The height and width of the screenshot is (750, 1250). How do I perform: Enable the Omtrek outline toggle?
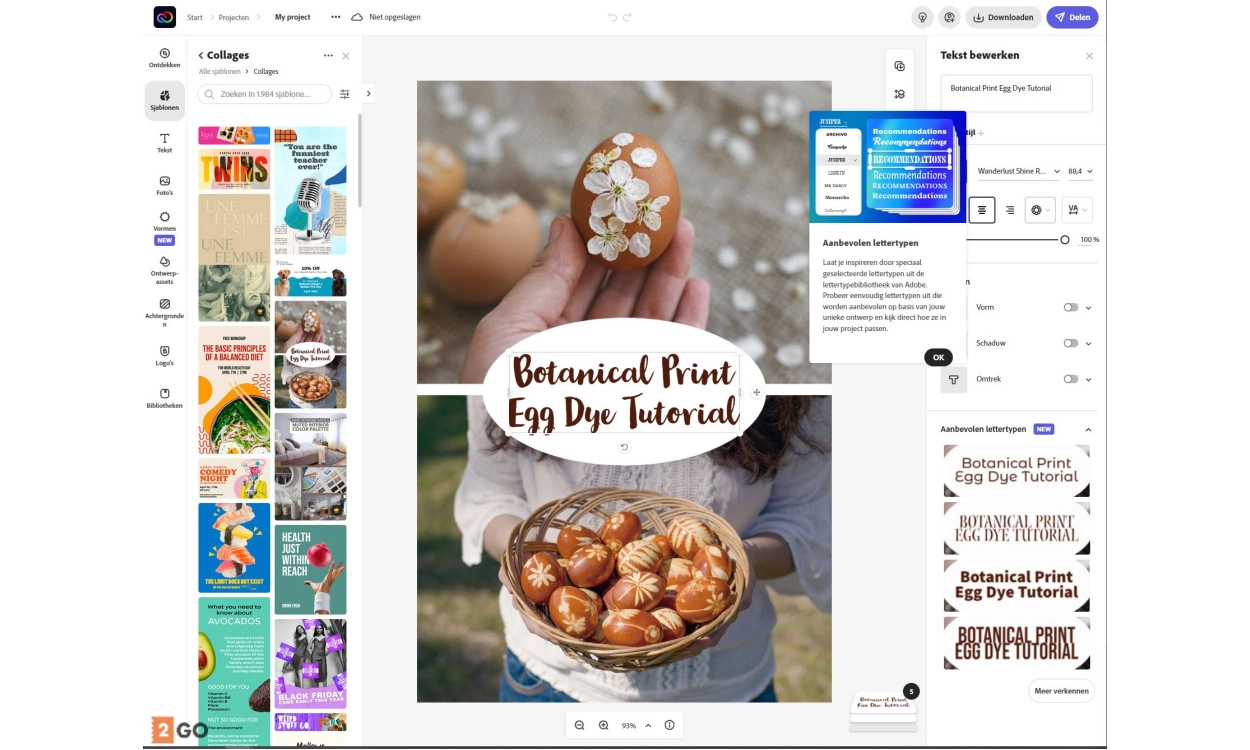click(x=1070, y=379)
